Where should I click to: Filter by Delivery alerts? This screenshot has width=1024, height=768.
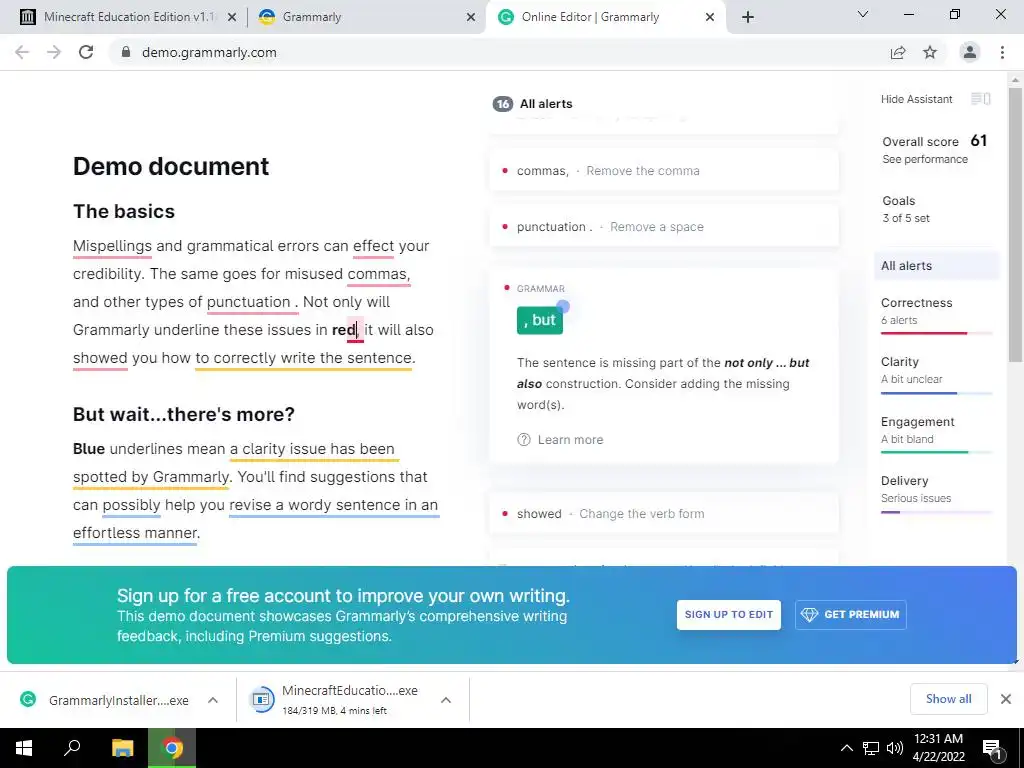click(x=936, y=494)
